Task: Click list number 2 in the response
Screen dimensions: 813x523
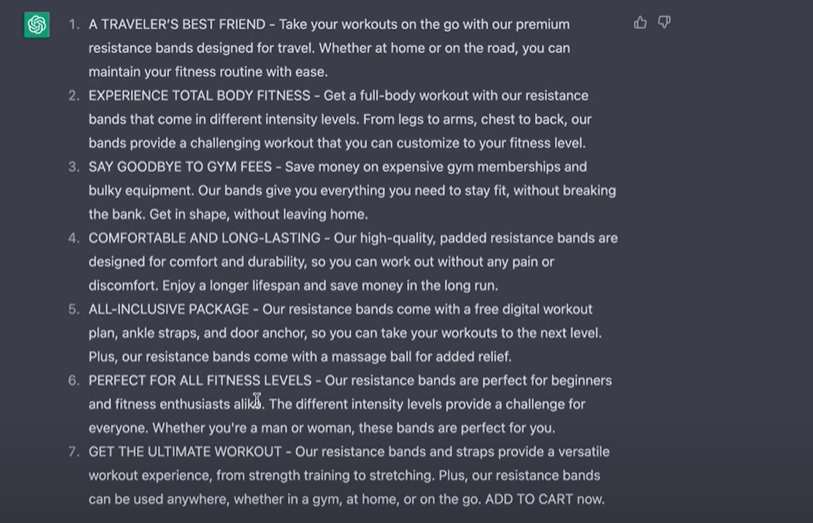Action: tap(73, 96)
